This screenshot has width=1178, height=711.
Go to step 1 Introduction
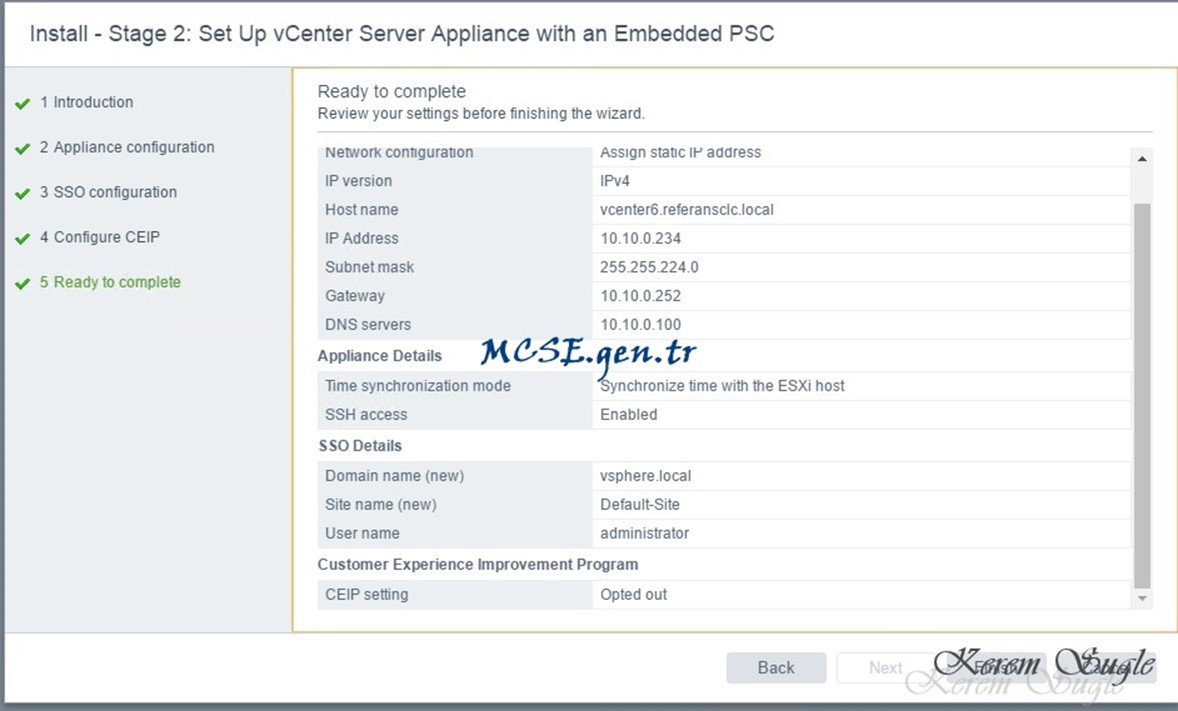(86, 102)
